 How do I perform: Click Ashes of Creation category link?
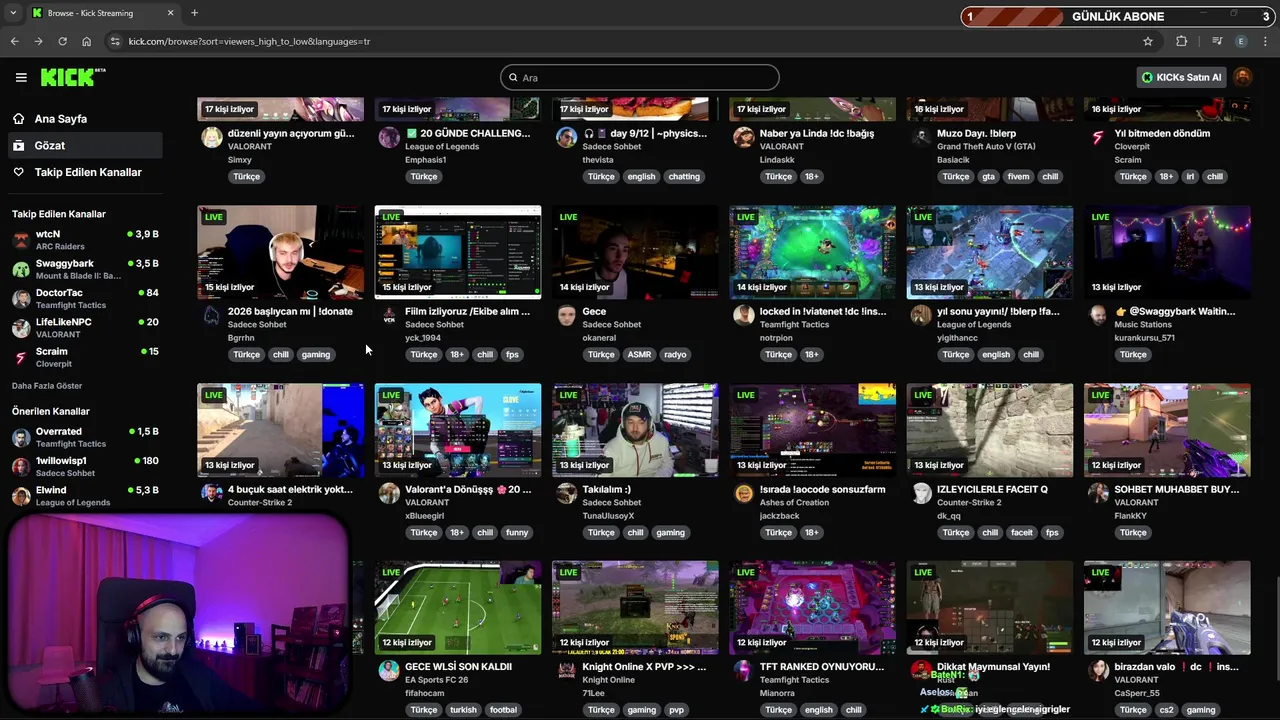pos(794,502)
